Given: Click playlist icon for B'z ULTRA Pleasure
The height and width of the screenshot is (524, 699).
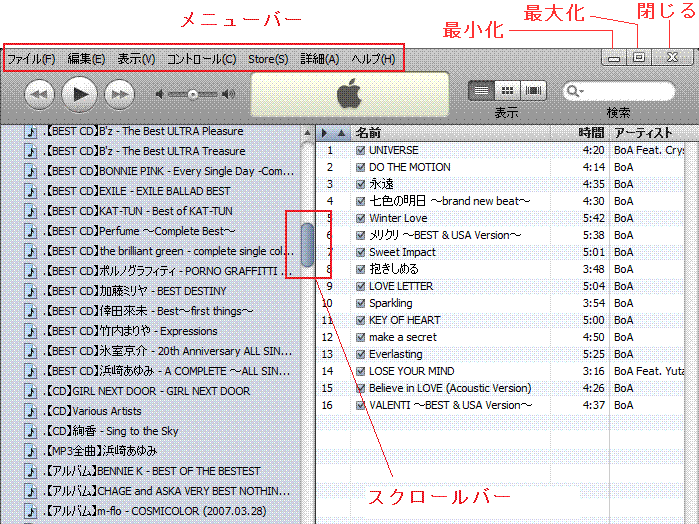Looking at the screenshot, I should click(x=31, y=132).
